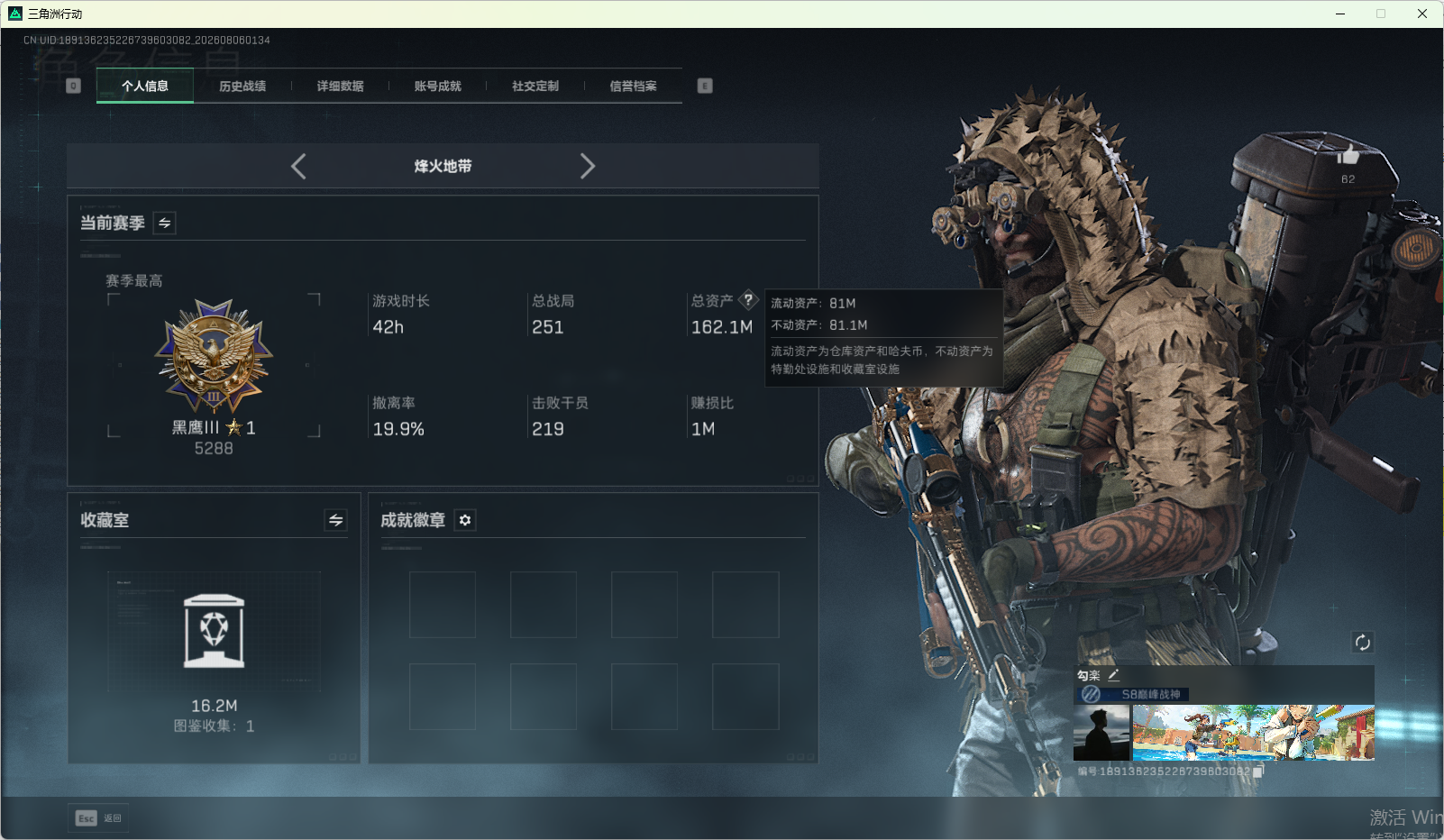Click the 撤离率 value 19.9%

click(x=398, y=429)
